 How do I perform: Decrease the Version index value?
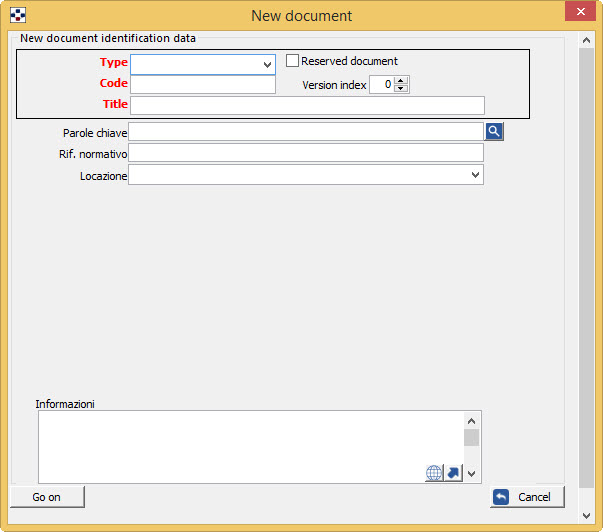click(x=401, y=89)
